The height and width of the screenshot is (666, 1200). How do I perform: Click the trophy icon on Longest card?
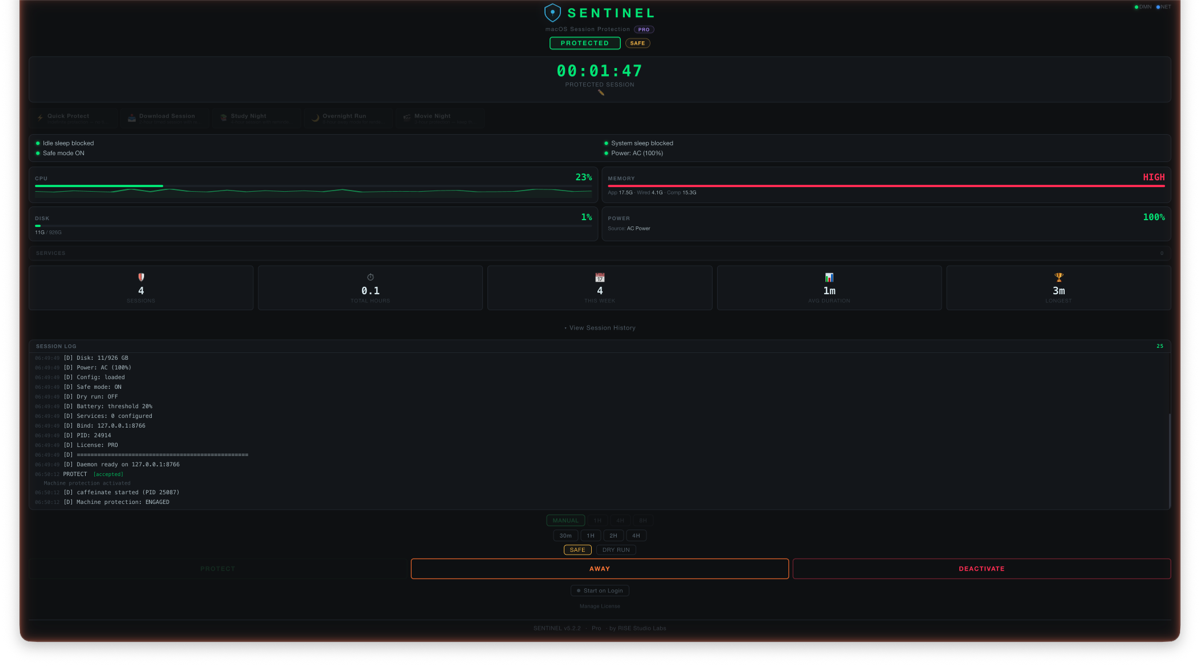coord(1059,277)
